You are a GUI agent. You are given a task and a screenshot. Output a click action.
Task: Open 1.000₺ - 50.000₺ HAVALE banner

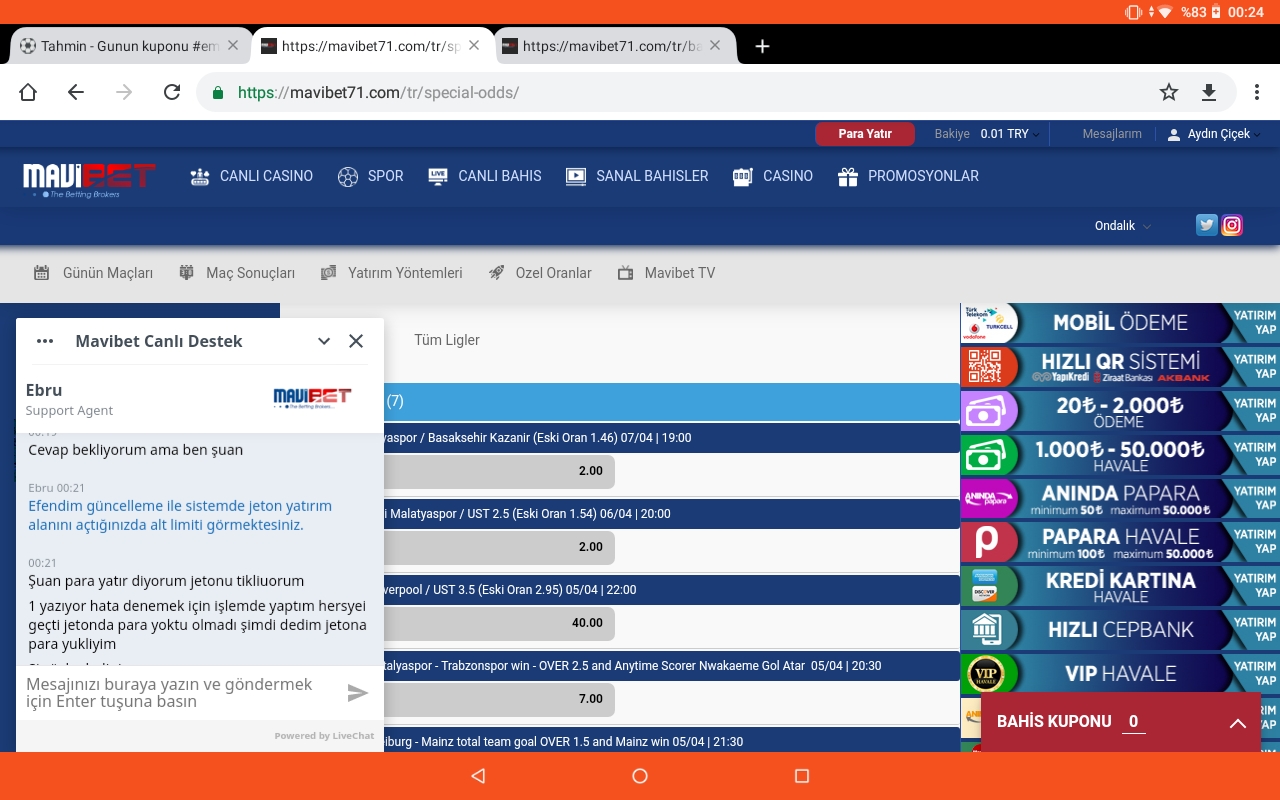tap(1120, 455)
